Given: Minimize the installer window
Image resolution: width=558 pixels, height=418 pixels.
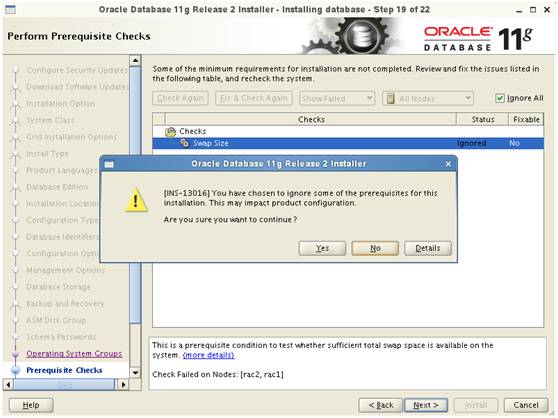Looking at the screenshot, I should [519, 10].
